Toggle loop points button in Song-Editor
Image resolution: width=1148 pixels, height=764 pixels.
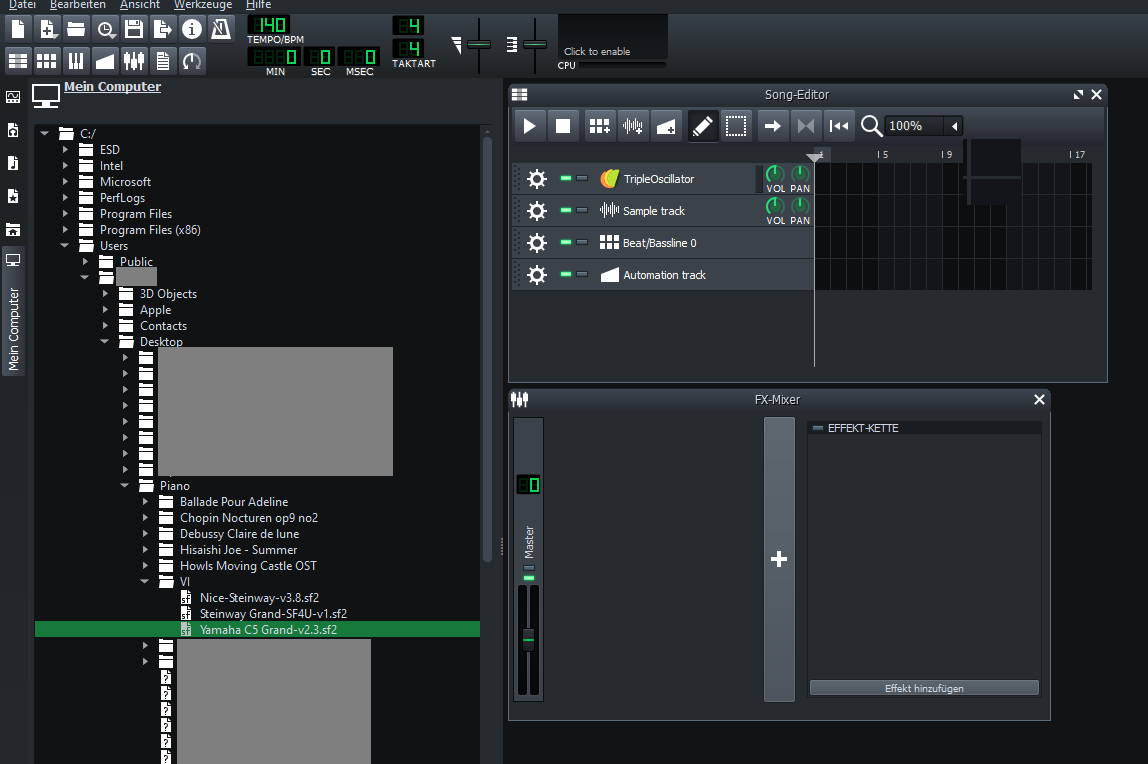point(805,126)
